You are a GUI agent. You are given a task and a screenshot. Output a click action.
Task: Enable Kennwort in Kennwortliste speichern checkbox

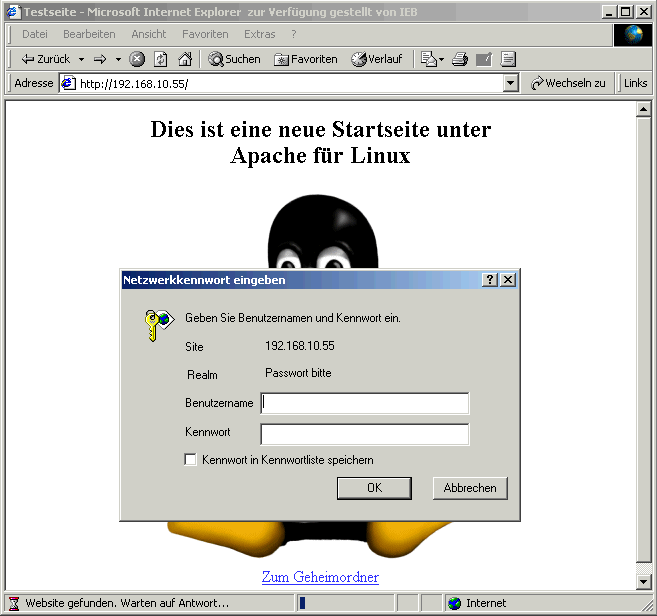click(x=190, y=459)
